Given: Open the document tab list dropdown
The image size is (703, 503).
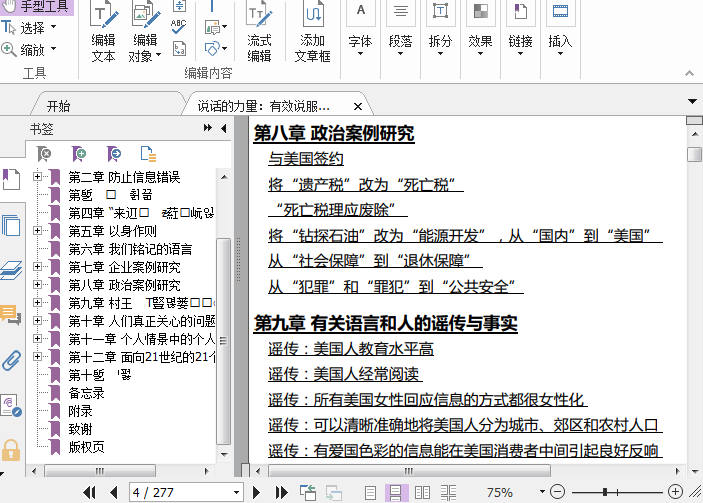Looking at the screenshot, I should [x=692, y=102].
